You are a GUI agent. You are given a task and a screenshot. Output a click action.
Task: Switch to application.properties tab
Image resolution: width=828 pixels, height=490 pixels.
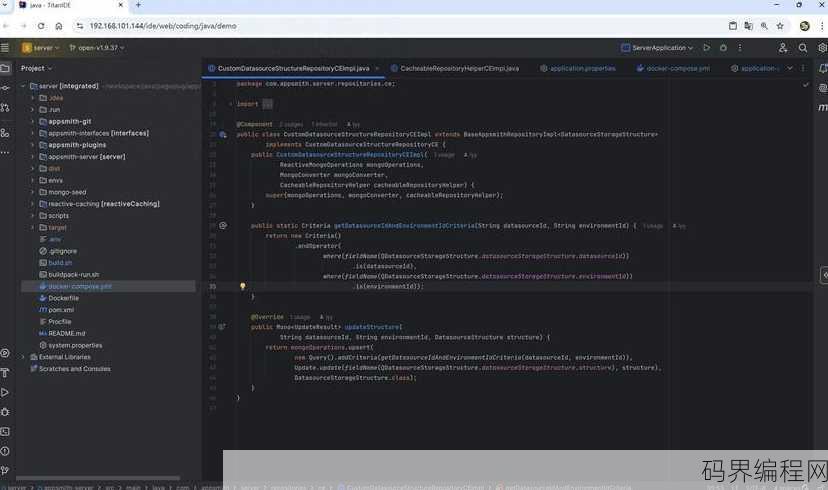tap(578, 69)
